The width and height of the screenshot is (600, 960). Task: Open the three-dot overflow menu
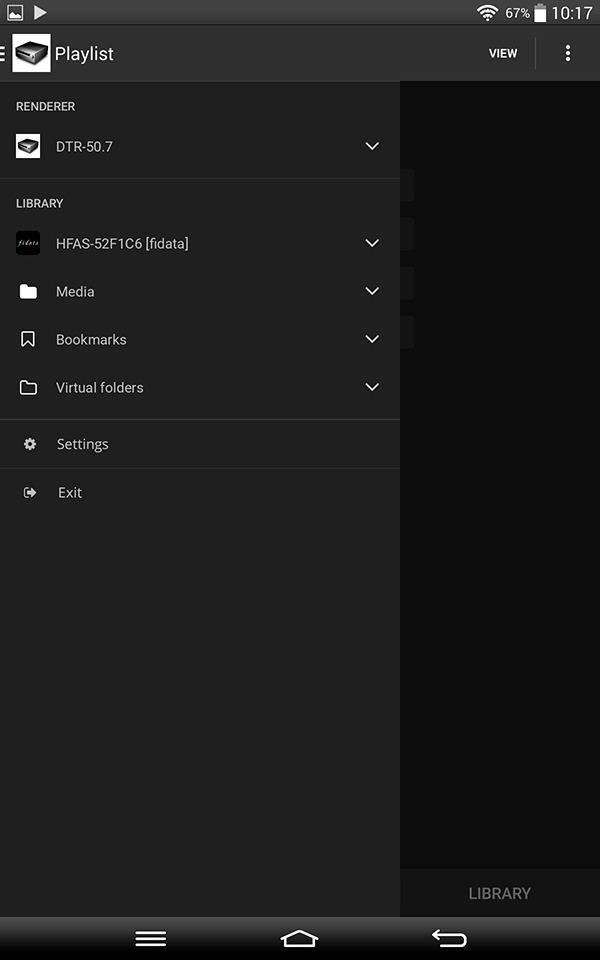[568, 53]
